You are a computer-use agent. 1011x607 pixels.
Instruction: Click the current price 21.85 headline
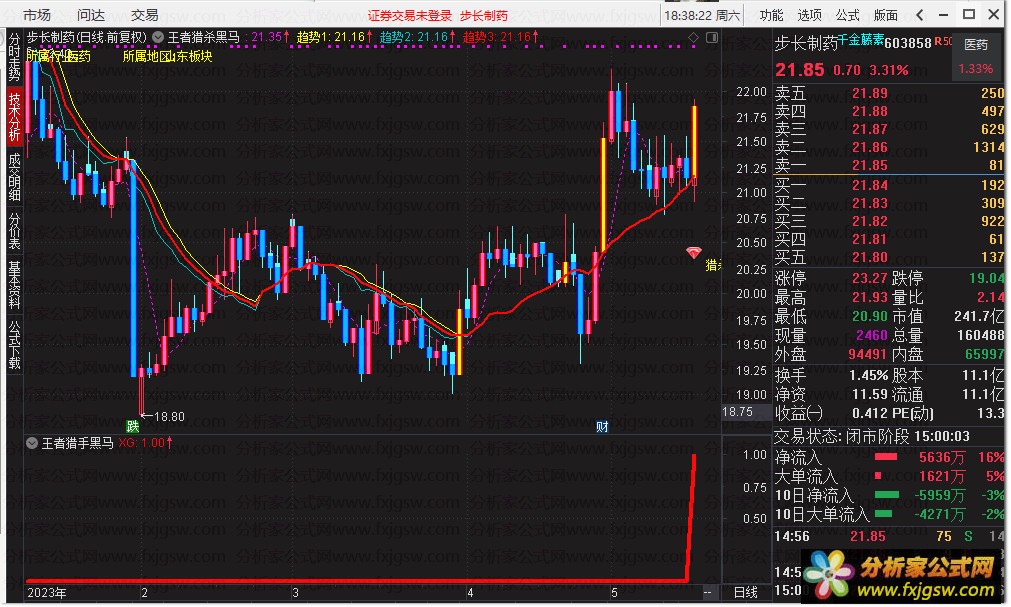[800, 70]
